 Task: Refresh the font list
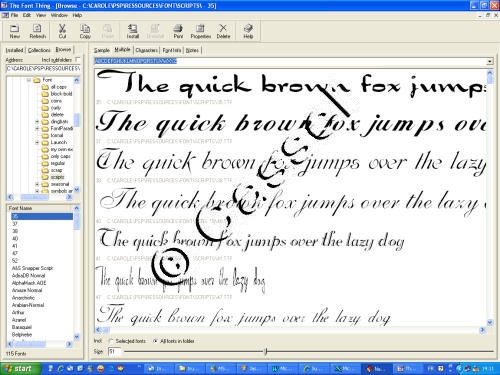point(37,31)
